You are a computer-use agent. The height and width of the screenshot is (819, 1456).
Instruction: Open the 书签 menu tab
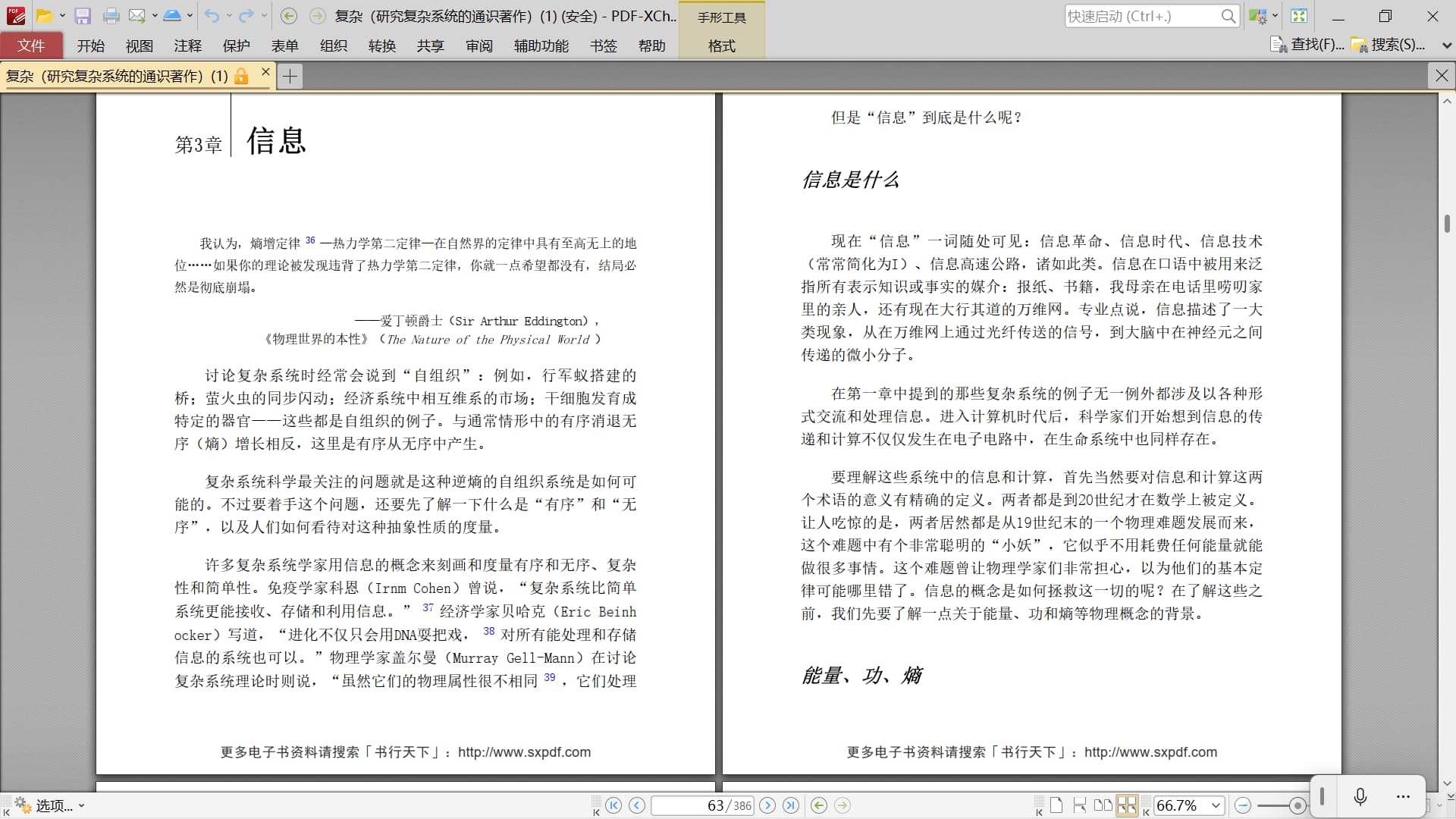(604, 45)
